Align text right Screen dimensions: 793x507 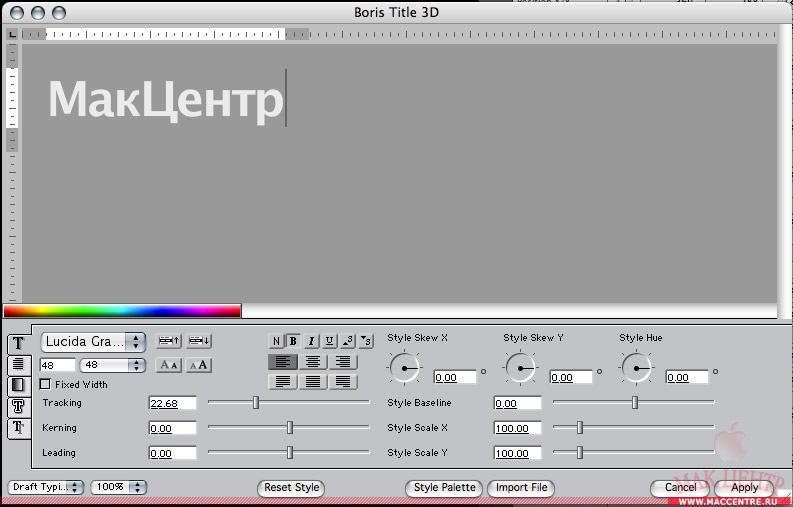coord(343,362)
